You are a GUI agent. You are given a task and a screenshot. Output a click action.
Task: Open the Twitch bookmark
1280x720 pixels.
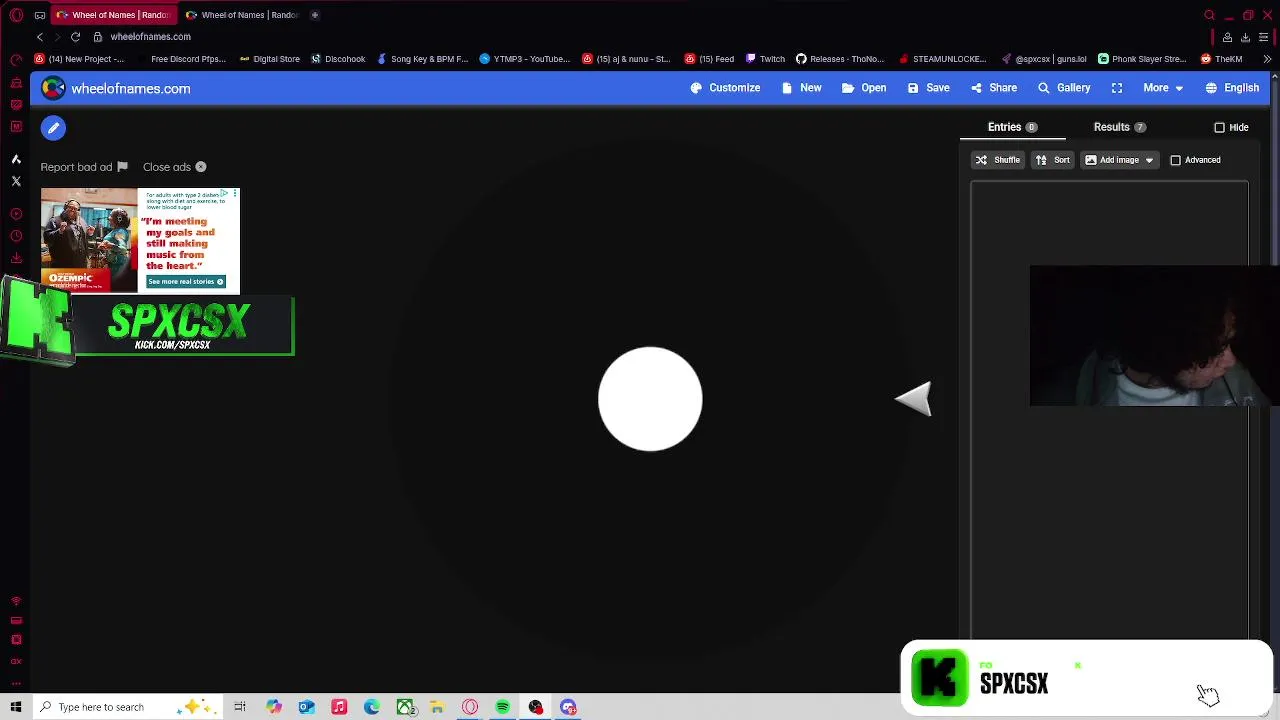pos(765,59)
